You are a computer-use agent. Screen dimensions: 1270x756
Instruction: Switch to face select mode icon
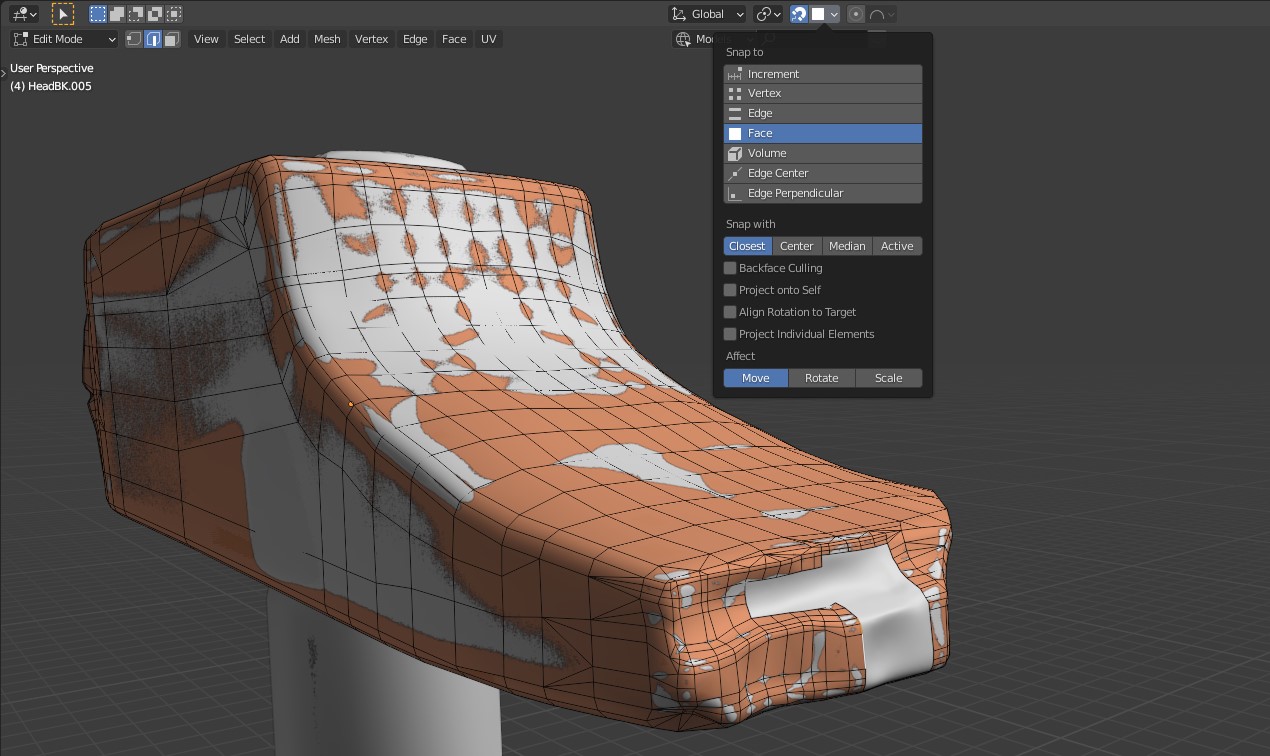[172, 39]
